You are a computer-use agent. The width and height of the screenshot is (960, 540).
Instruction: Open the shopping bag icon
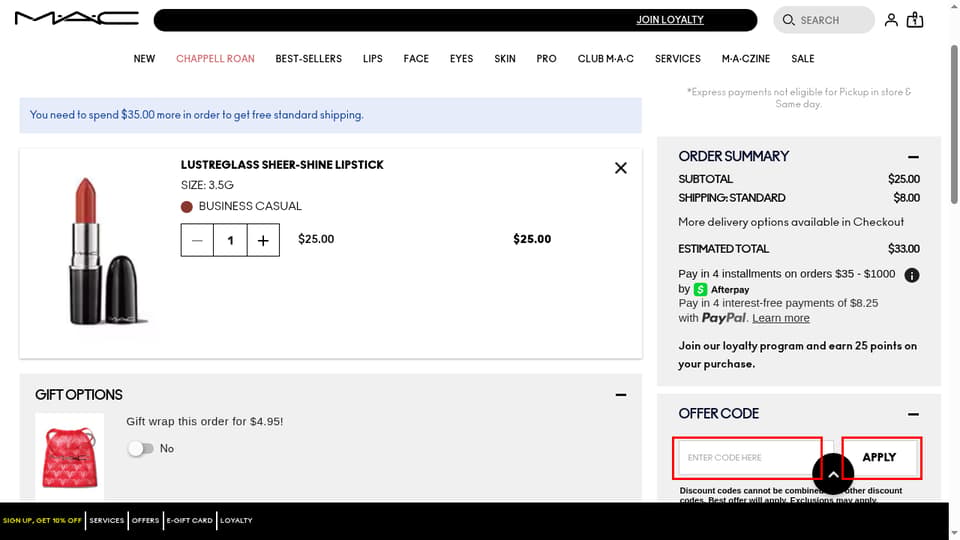(915, 20)
